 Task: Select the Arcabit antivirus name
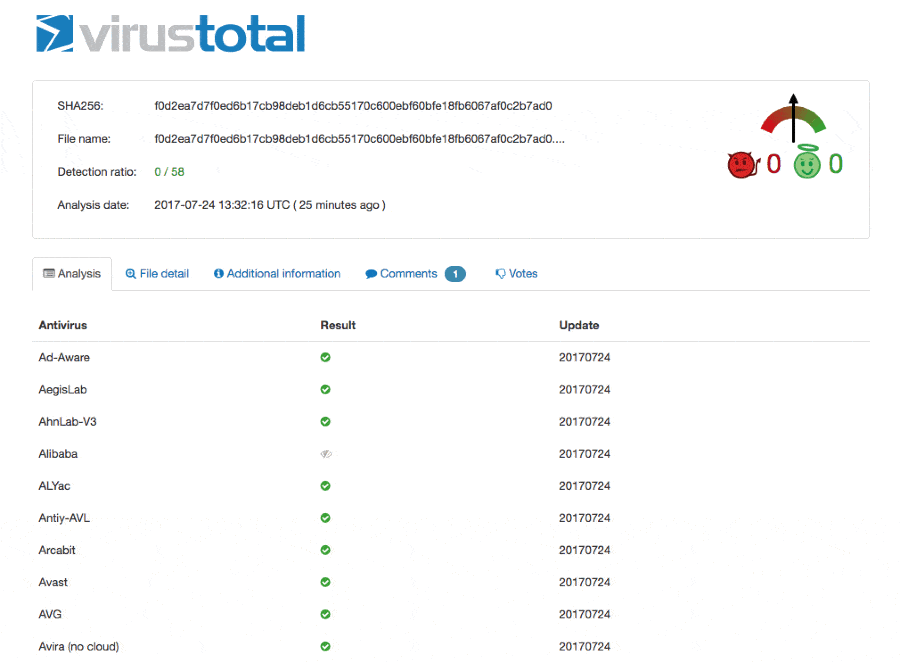57,550
